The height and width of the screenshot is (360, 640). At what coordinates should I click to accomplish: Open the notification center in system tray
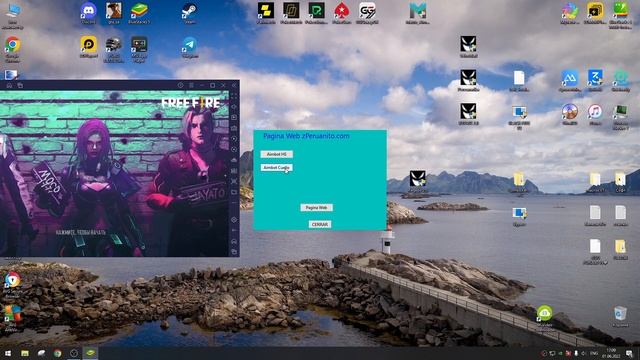click(x=629, y=353)
